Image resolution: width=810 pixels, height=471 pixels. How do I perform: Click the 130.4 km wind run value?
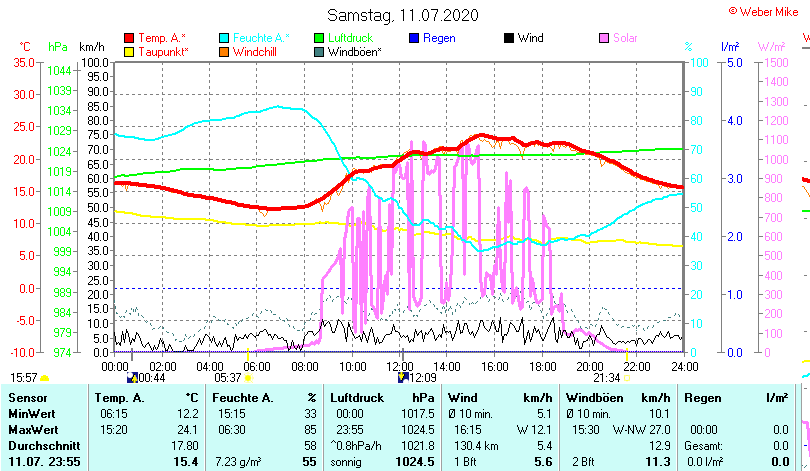tap(476, 446)
